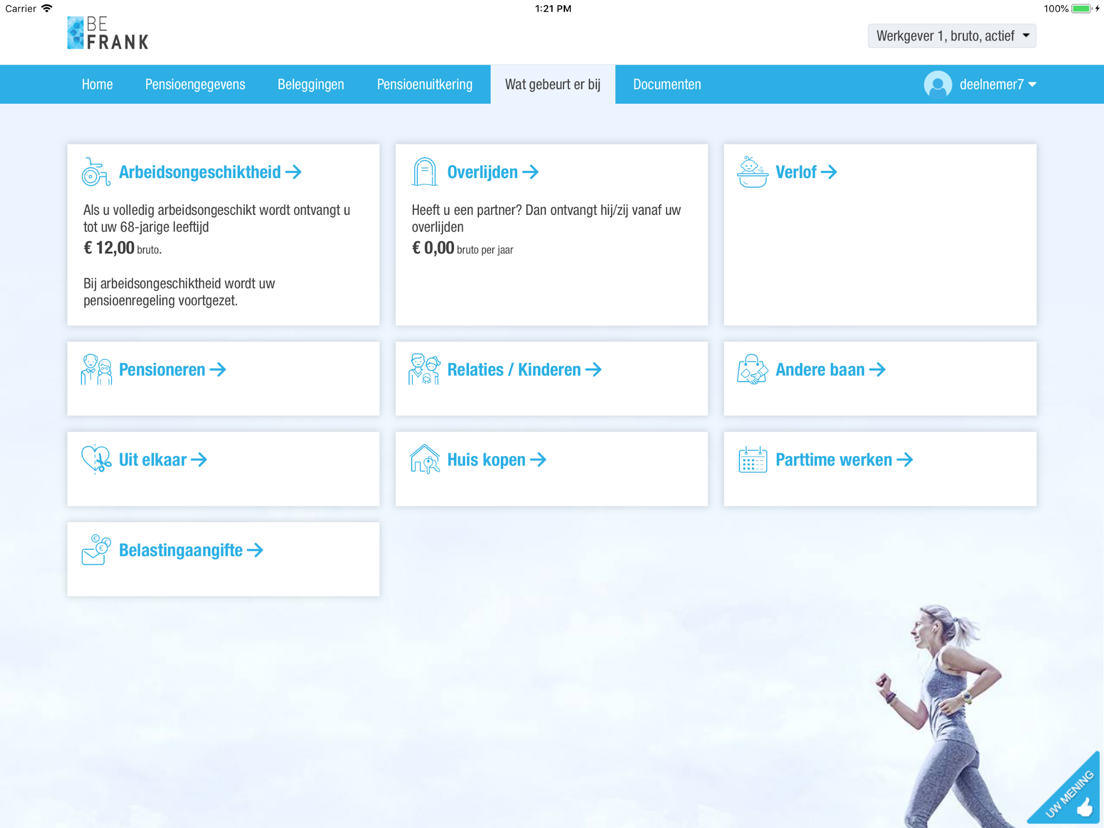Click the elderly couple Pensioneren icon

pos(96,370)
